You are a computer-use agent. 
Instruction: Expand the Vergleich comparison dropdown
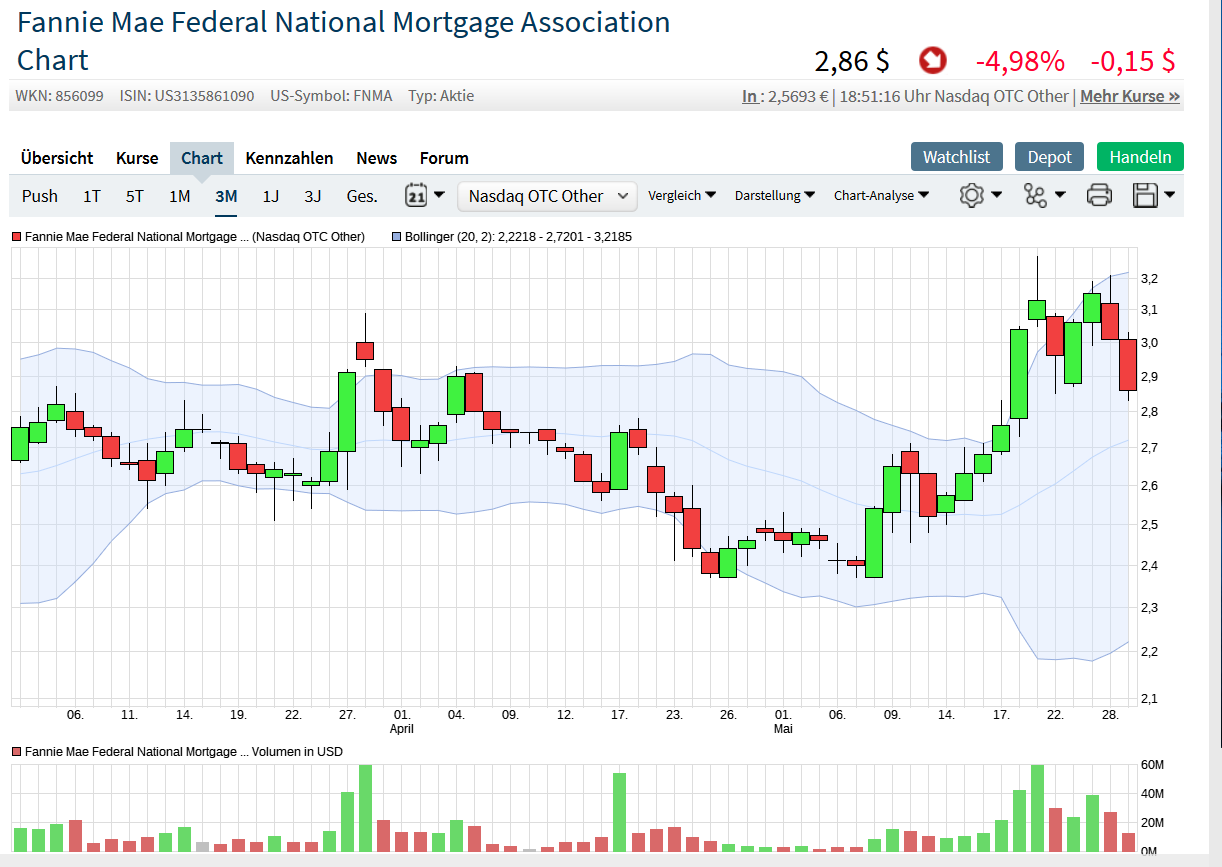pos(682,196)
